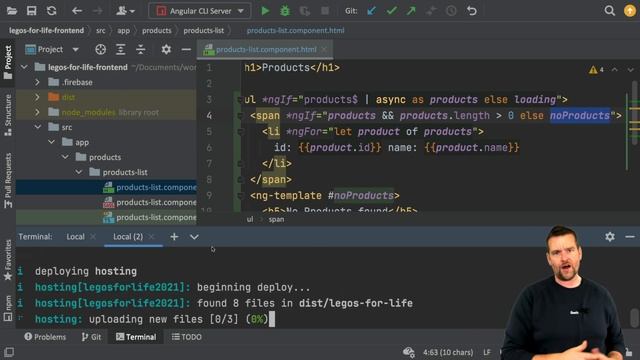Expand the .firebase folder
This screenshot has height=360, width=640.
(x=37, y=82)
